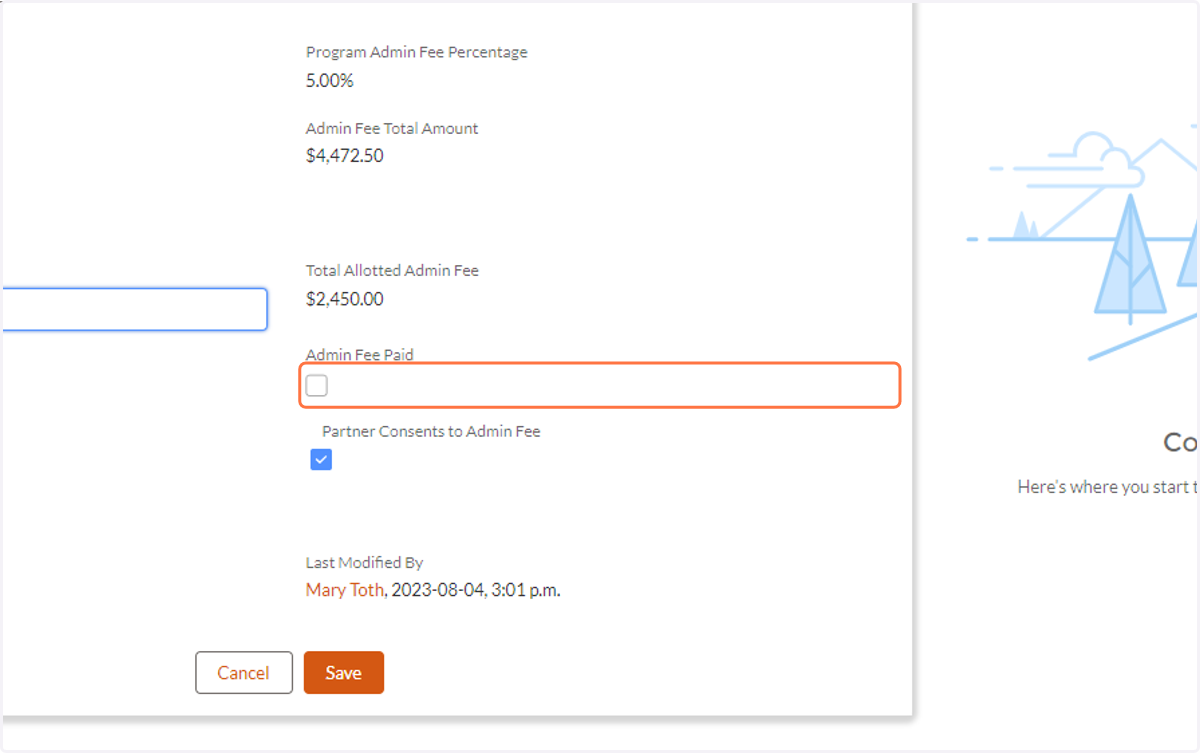Click the Admin Fee Total Amount label
Viewport: 1200px width, 753px height.
pyautogui.click(x=392, y=128)
